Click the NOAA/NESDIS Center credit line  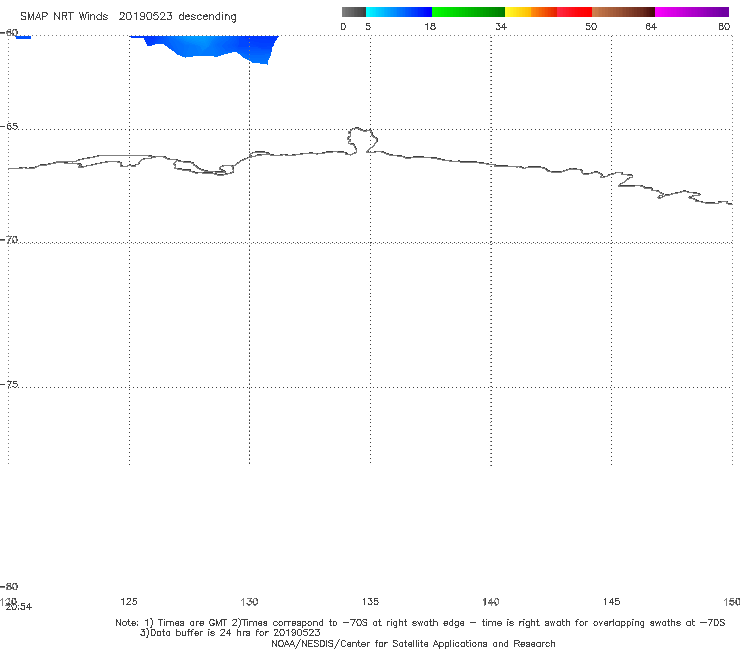[413, 643]
